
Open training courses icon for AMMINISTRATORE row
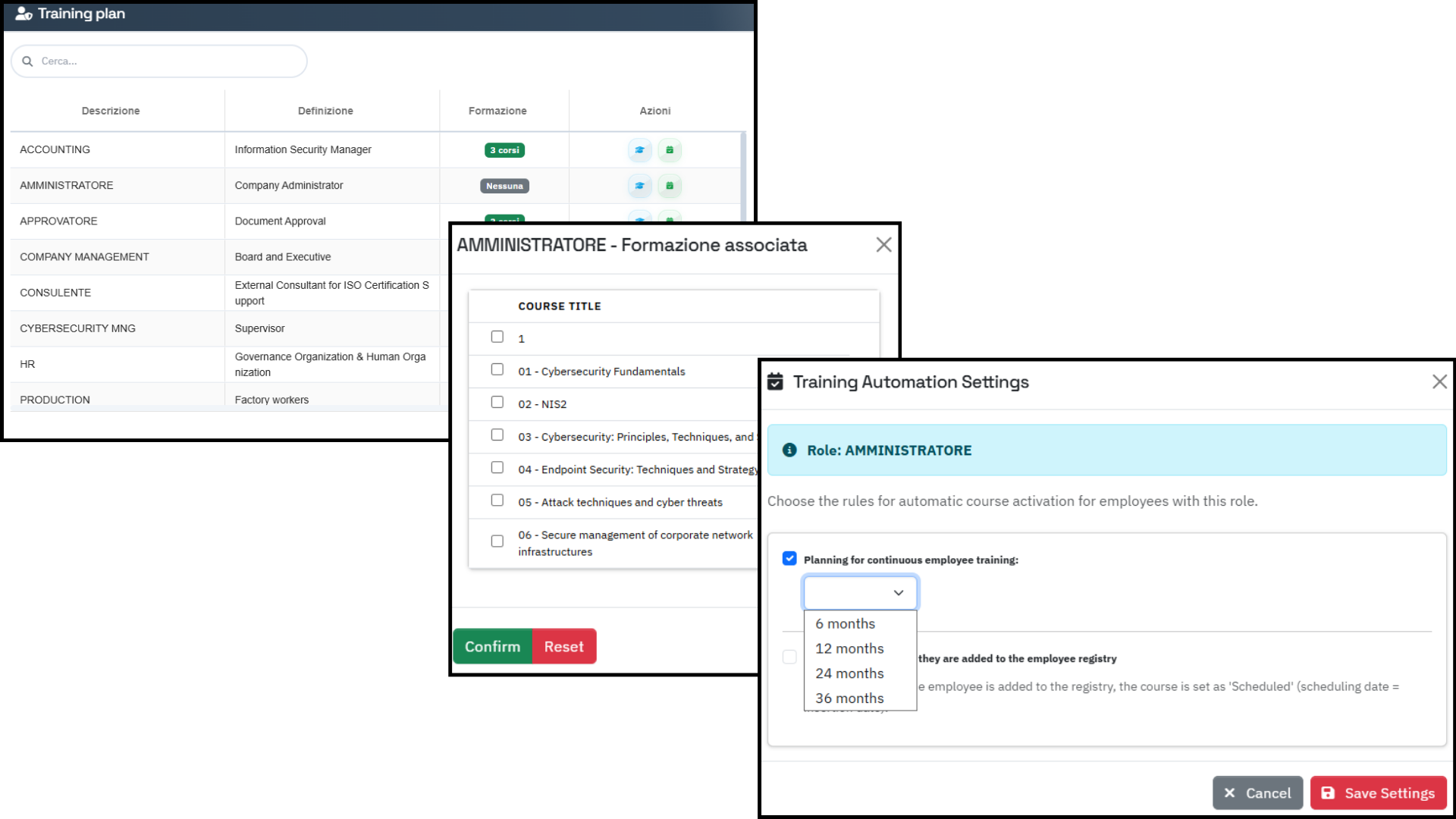click(x=639, y=186)
